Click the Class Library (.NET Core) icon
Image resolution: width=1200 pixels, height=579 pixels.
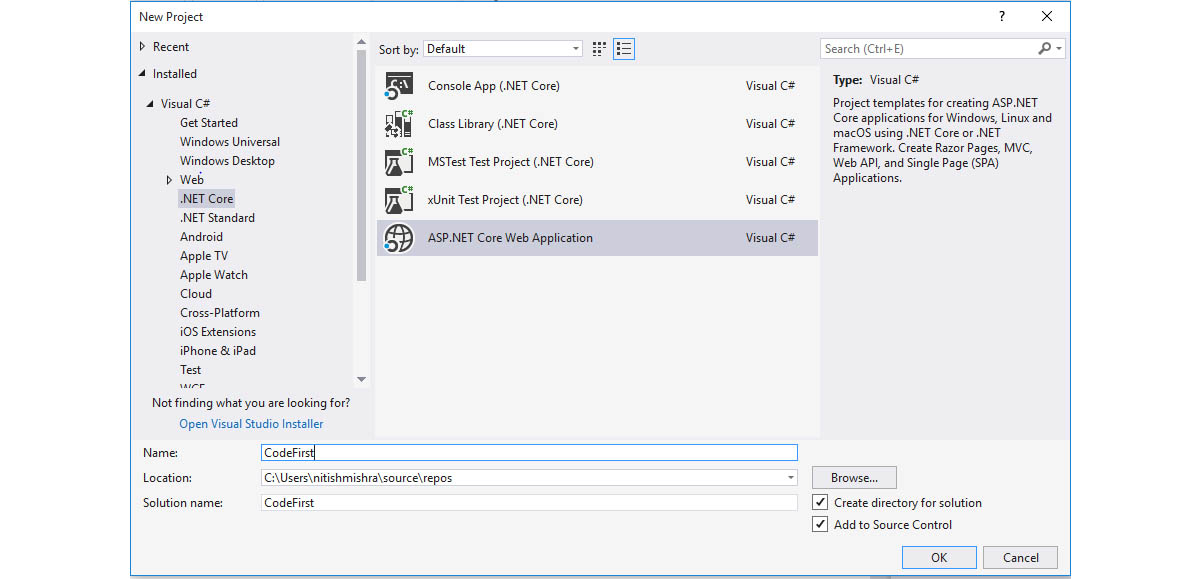[399, 124]
